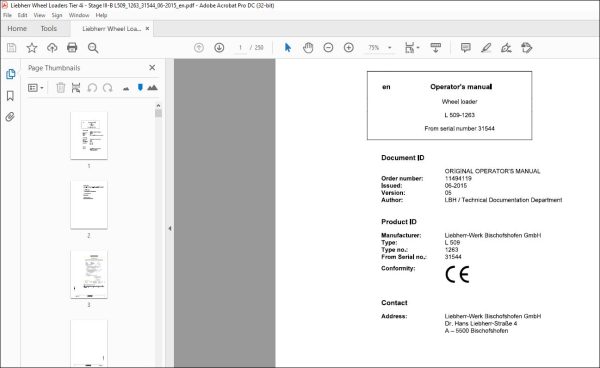Image resolution: width=600 pixels, height=368 pixels.
Task: Open the View menu
Action: (39, 15)
